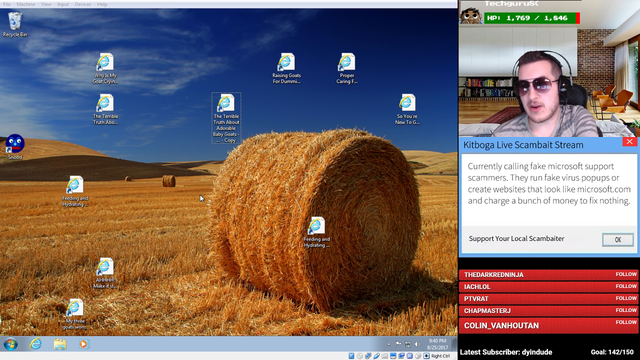The width and height of the screenshot is (640, 360).
Task: Open the Action Center flag tray icon
Action: 398,344
